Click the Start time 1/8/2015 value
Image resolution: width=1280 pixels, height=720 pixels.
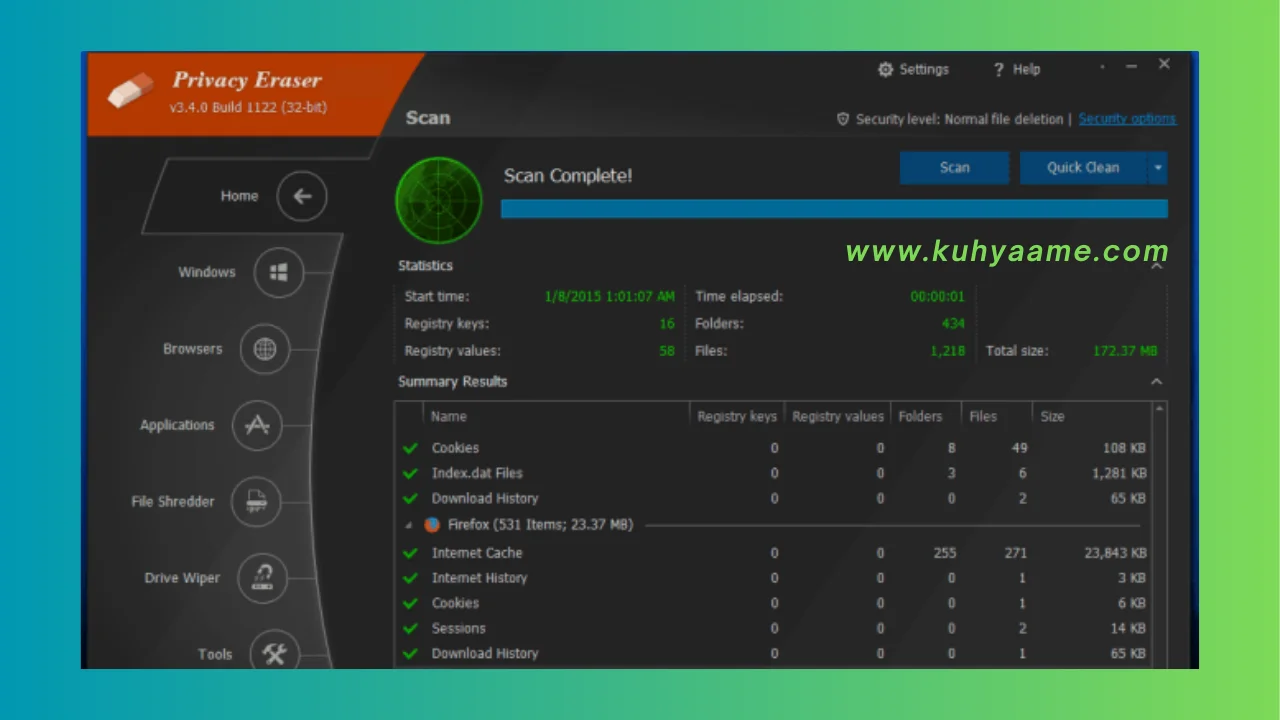(x=610, y=297)
